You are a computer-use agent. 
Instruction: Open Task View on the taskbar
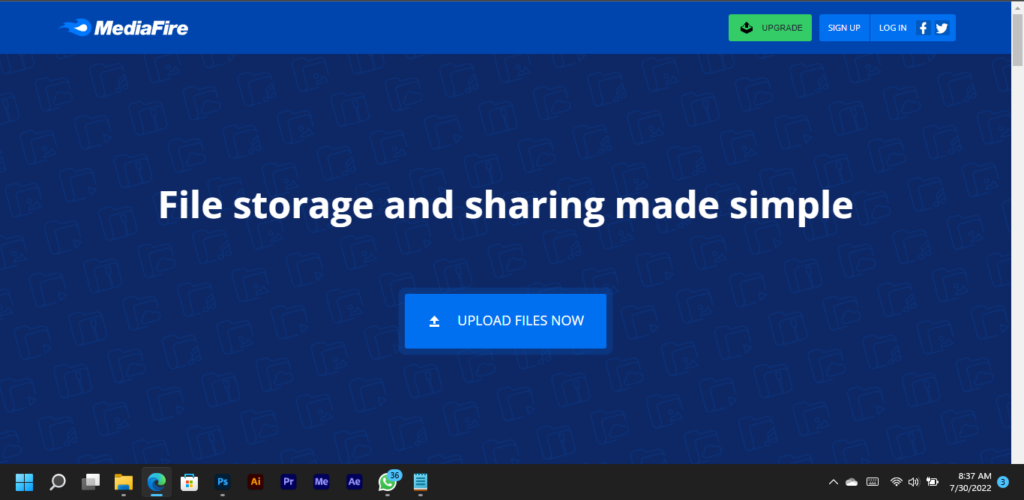[x=90, y=482]
